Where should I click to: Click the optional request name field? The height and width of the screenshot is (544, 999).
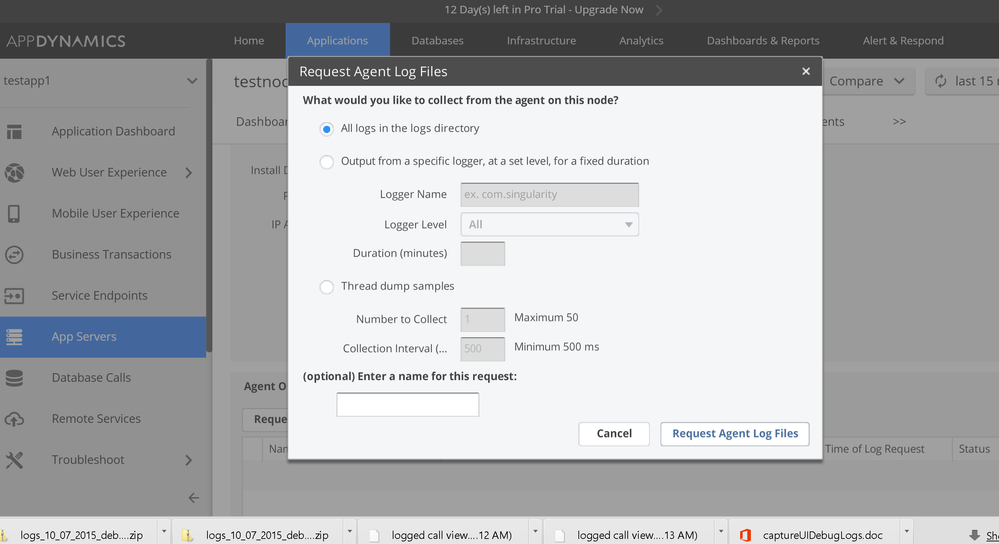pyautogui.click(x=408, y=405)
